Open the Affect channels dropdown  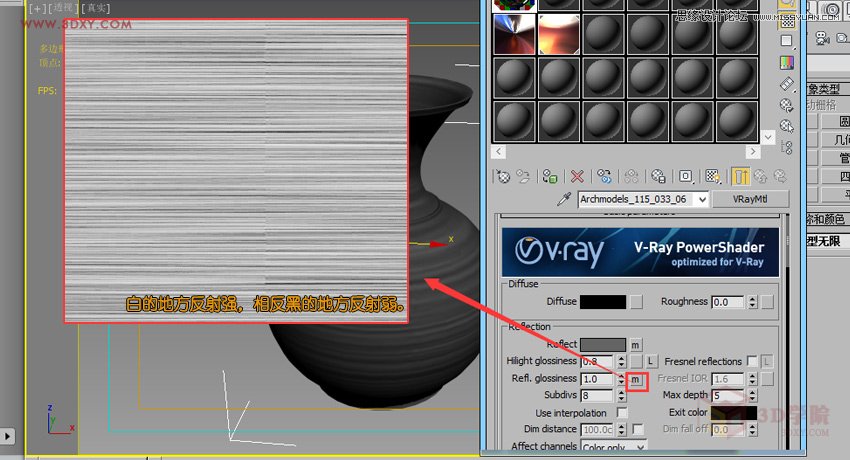tap(641, 447)
